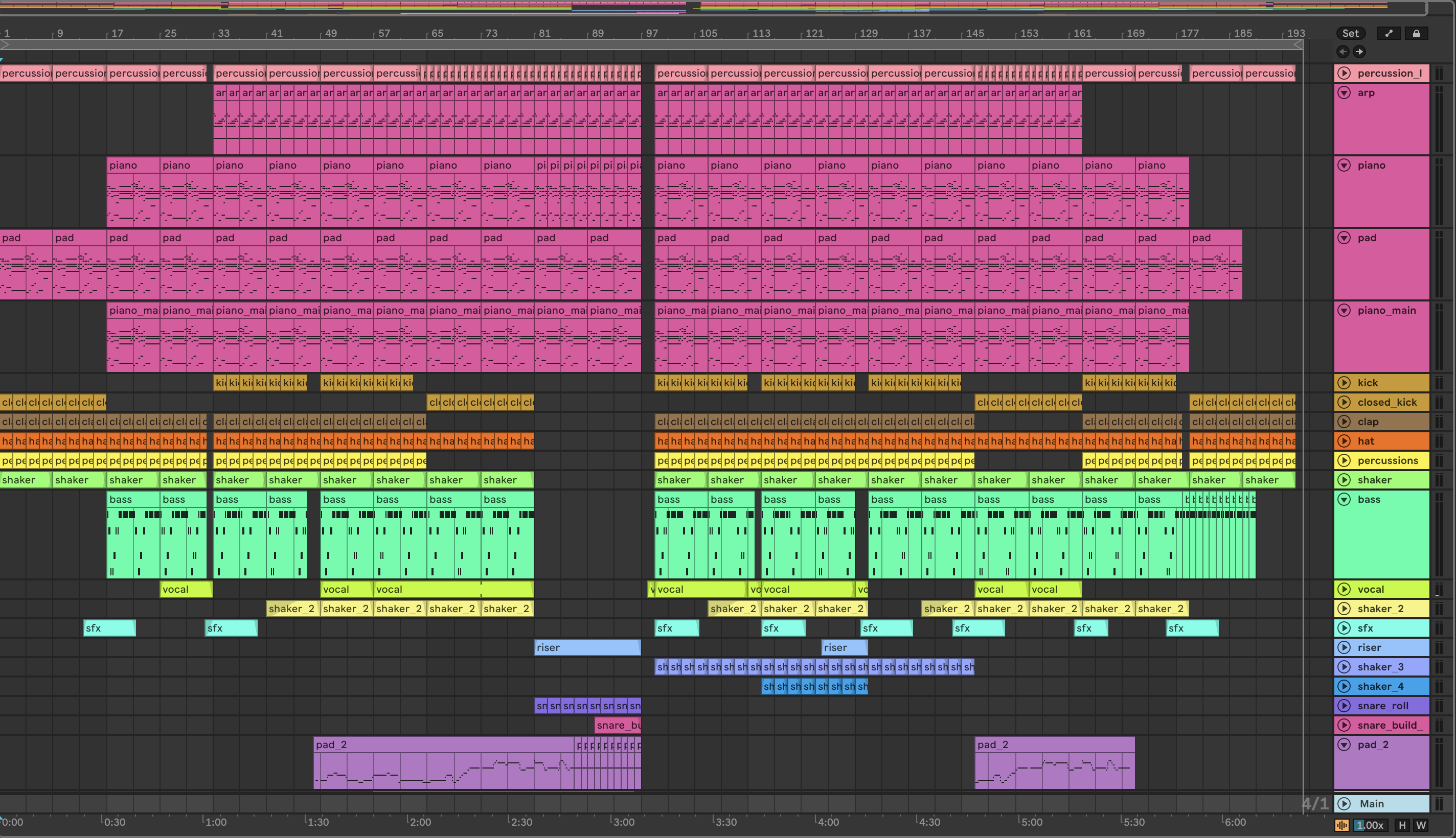This screenshot has width=1456, height=838.
Task: Collapse the bass track
Action: pos(1344,499)
